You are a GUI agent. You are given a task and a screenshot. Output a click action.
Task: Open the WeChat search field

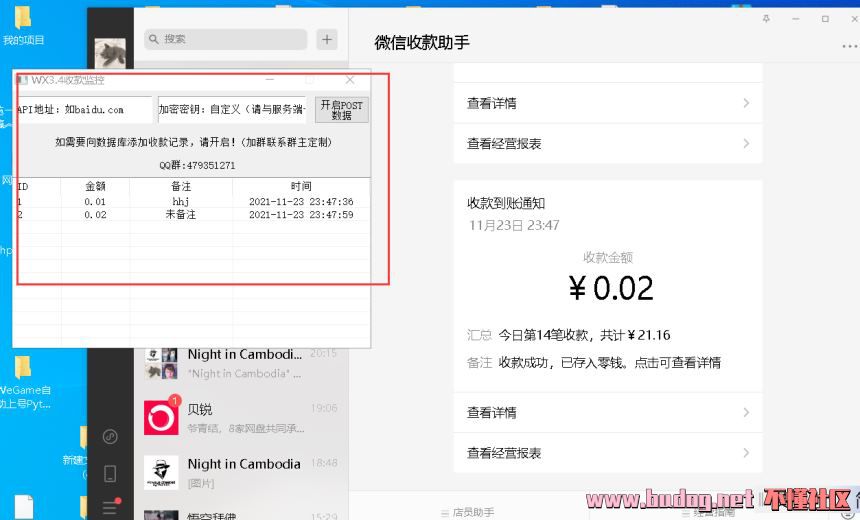225,39
